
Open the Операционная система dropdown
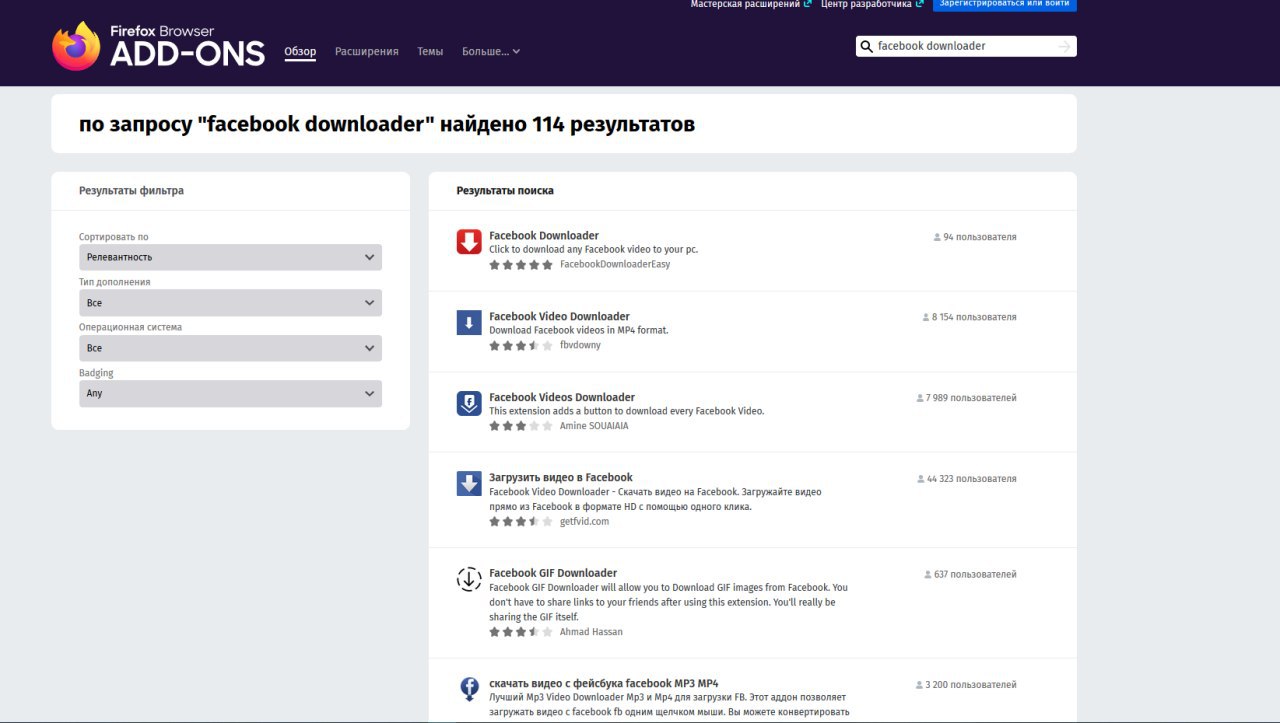tap(230, 348)
